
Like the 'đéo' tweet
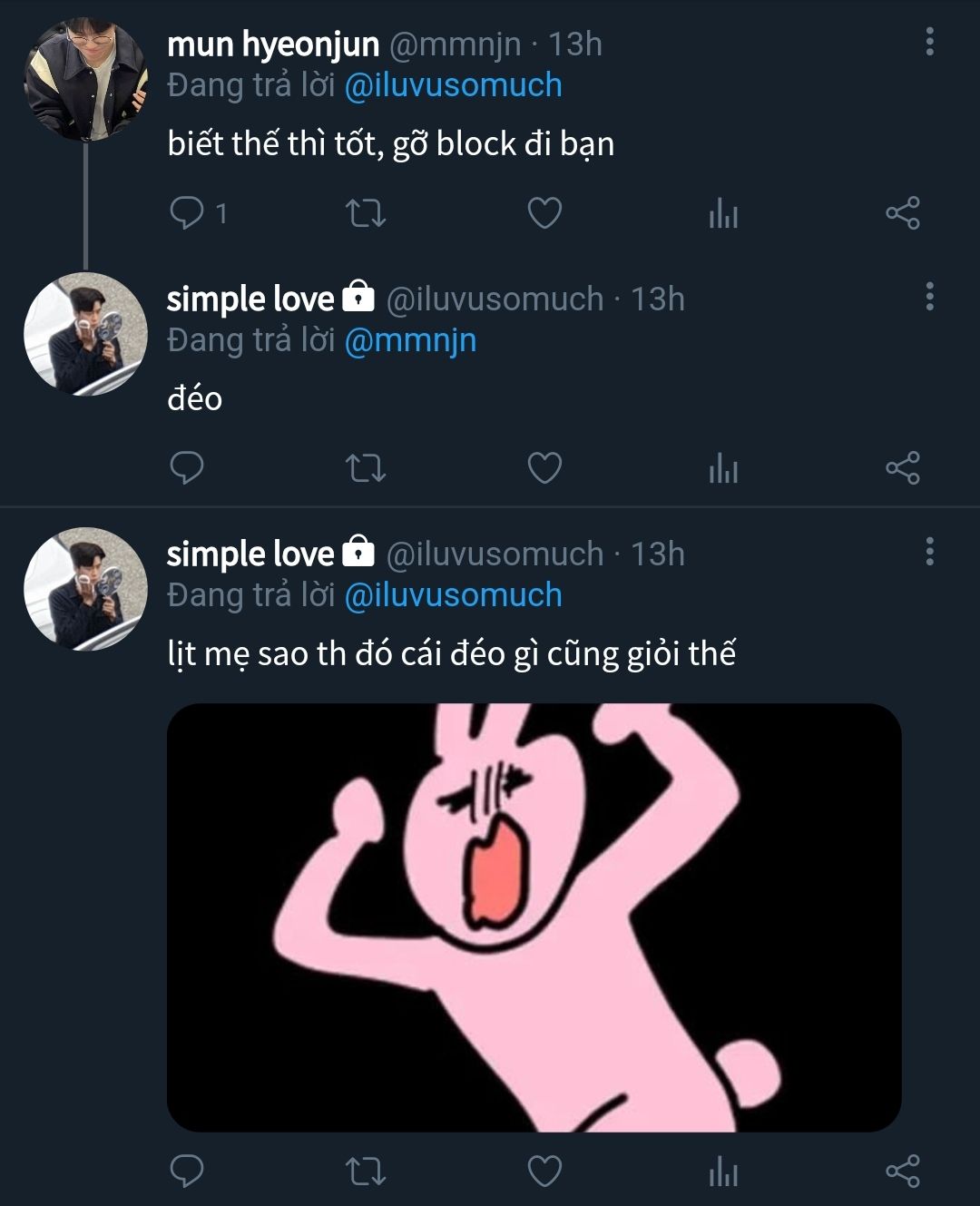(544, 468)
